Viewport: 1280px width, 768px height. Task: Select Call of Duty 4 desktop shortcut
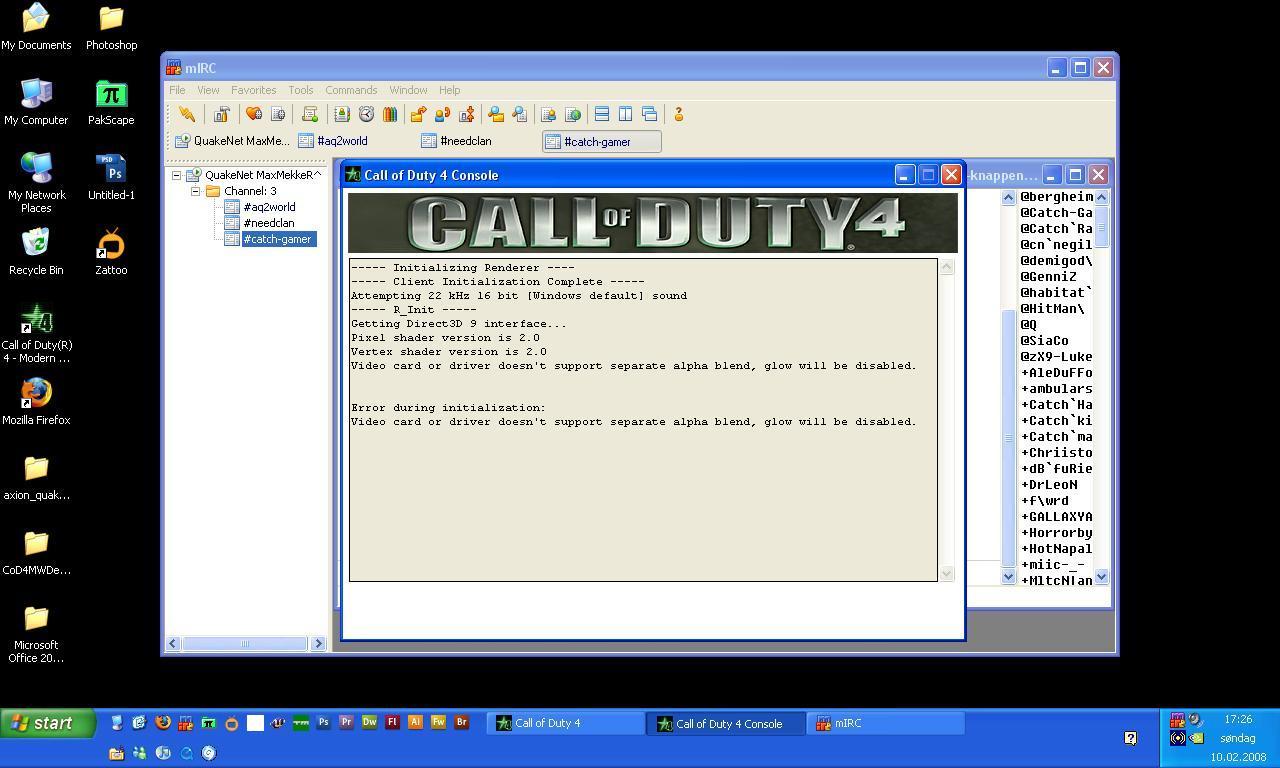click(x=37, y=334)
